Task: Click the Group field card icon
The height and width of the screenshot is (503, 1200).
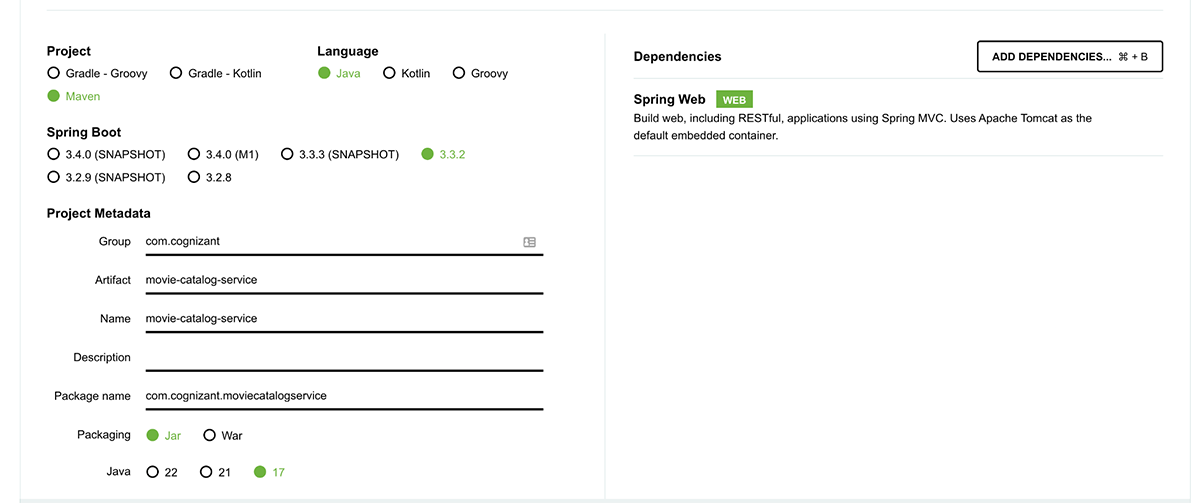Action: tap(530, 242)
